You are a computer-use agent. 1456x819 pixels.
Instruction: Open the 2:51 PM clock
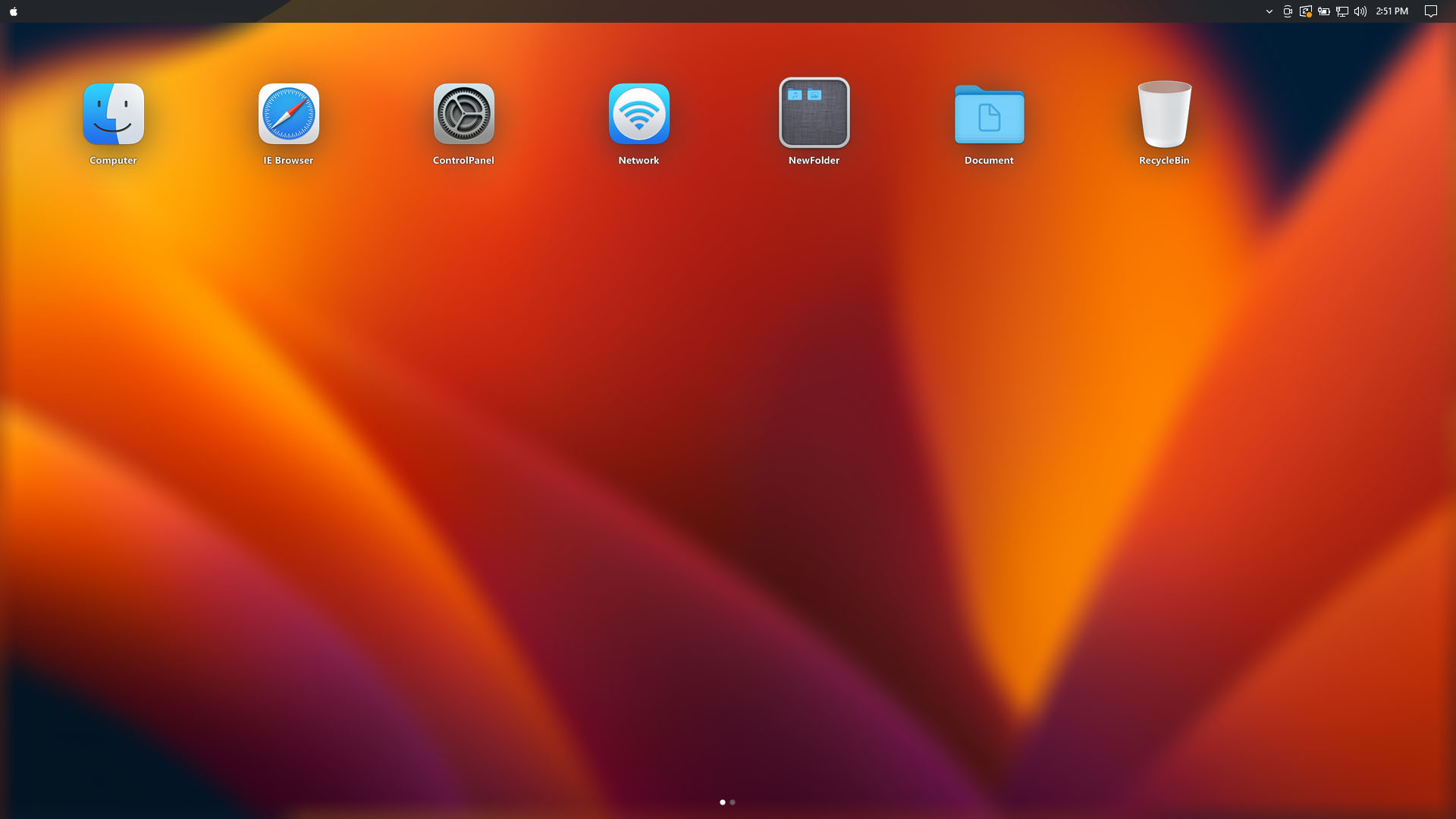pyautogui.click(x=1392, y=11)
